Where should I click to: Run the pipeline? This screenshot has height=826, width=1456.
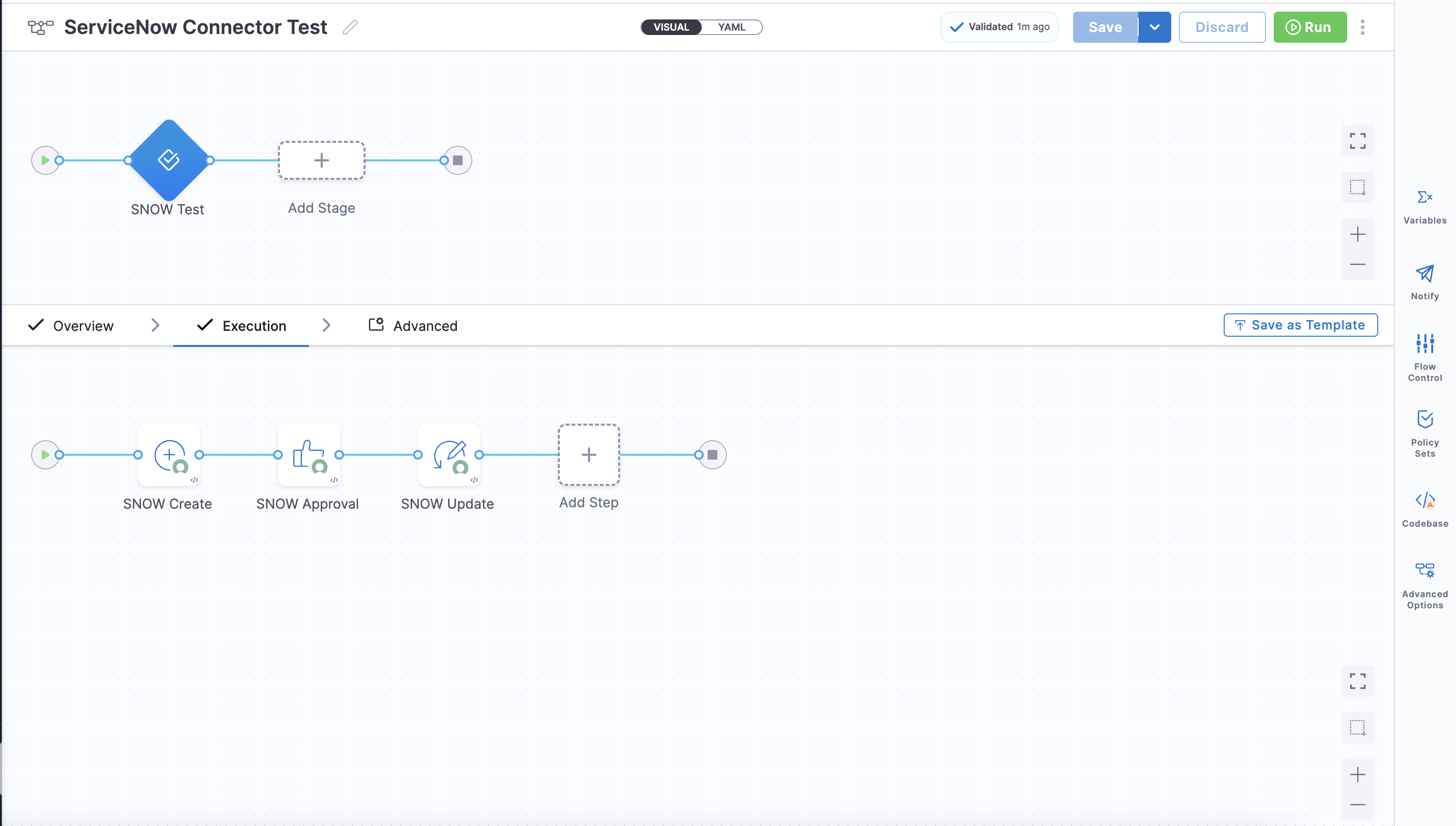click(x=1310, y=27)
